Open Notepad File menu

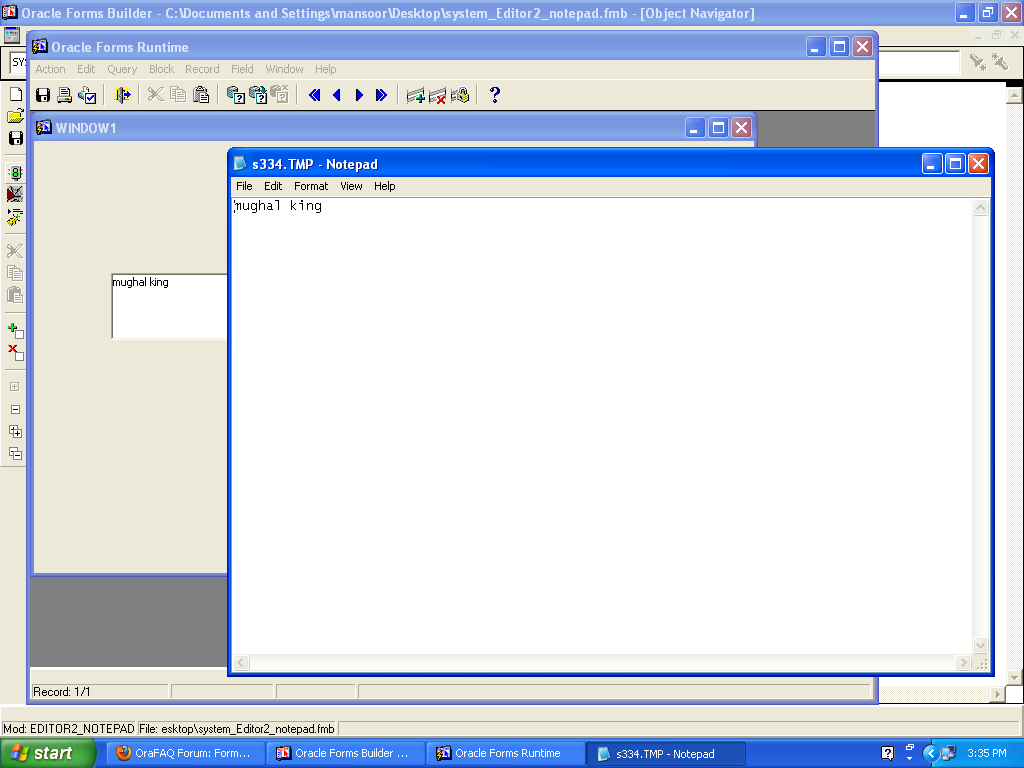click(244, 186)
